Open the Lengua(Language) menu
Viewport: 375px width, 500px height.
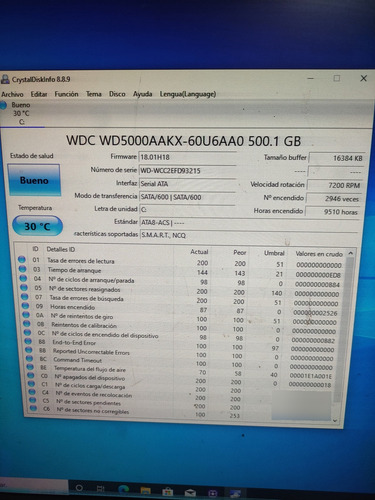coord(188,94)
